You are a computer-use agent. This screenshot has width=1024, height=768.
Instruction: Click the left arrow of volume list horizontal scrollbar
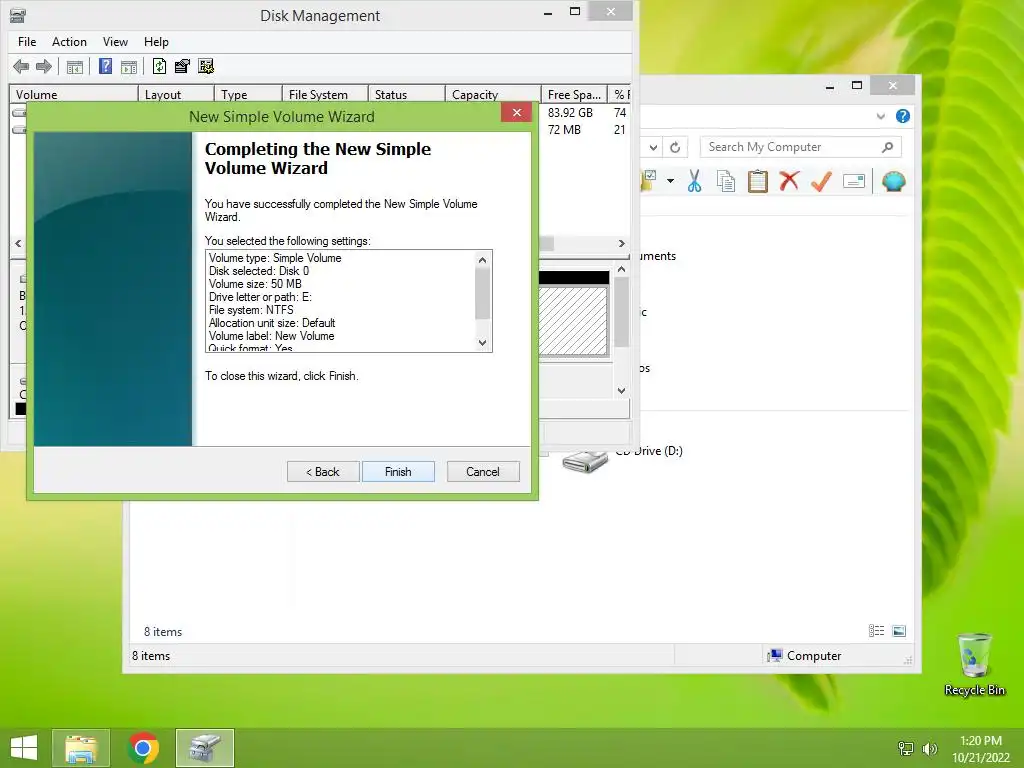pos(18,243)
